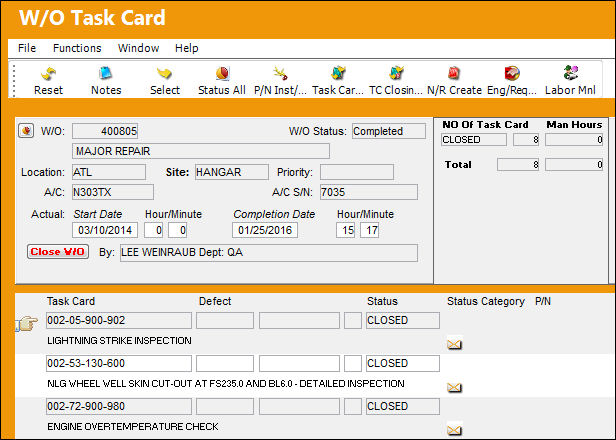Select task card 002-53-130-600
The image size is (616, 440).
[119, 363]
